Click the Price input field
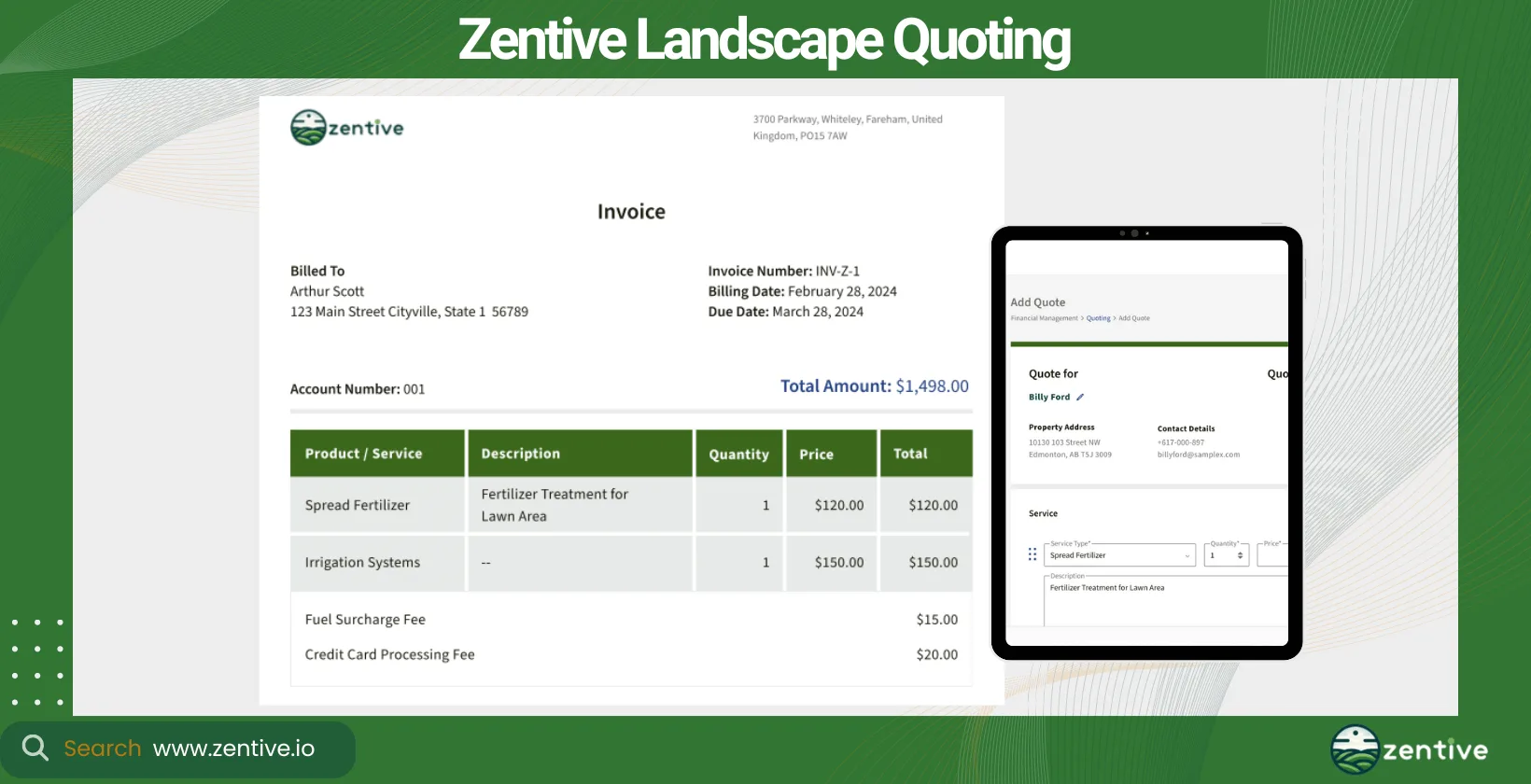The height and width of the screenshot is (784, 1531). pyautogui.click(x=1272, y=555)
